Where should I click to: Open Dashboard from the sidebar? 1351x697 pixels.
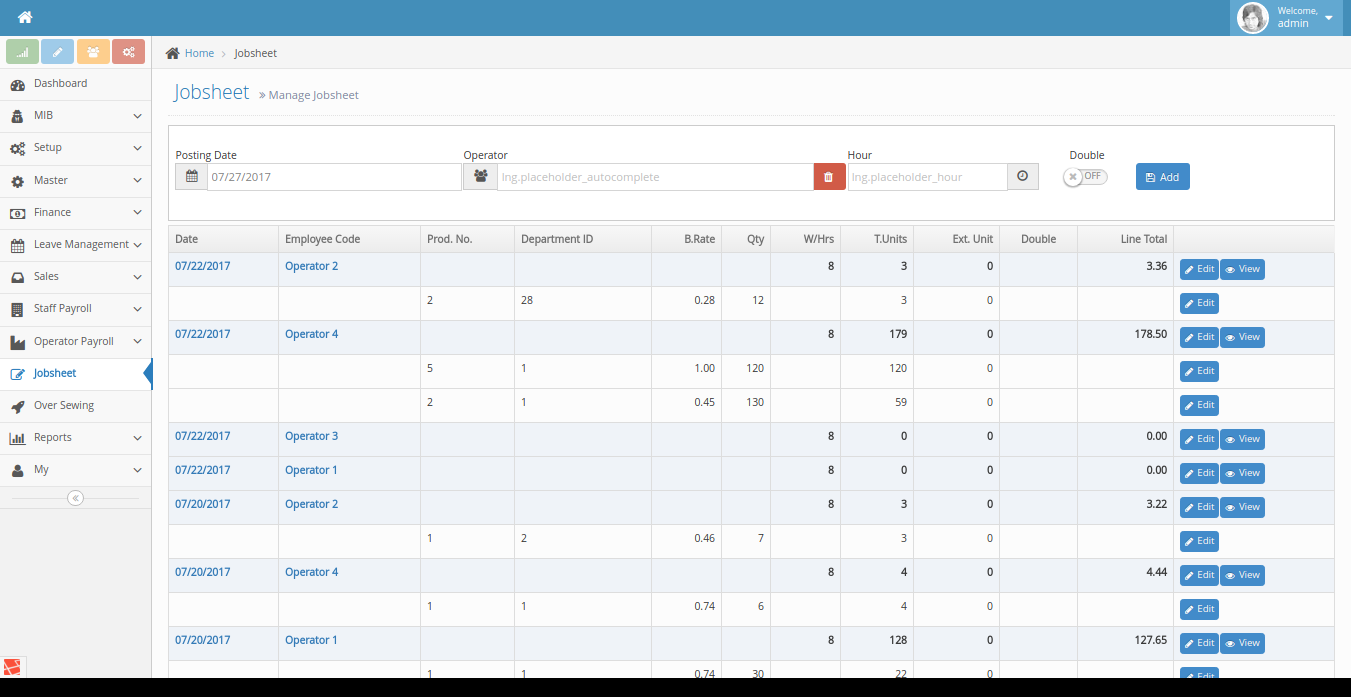(60, 83)
